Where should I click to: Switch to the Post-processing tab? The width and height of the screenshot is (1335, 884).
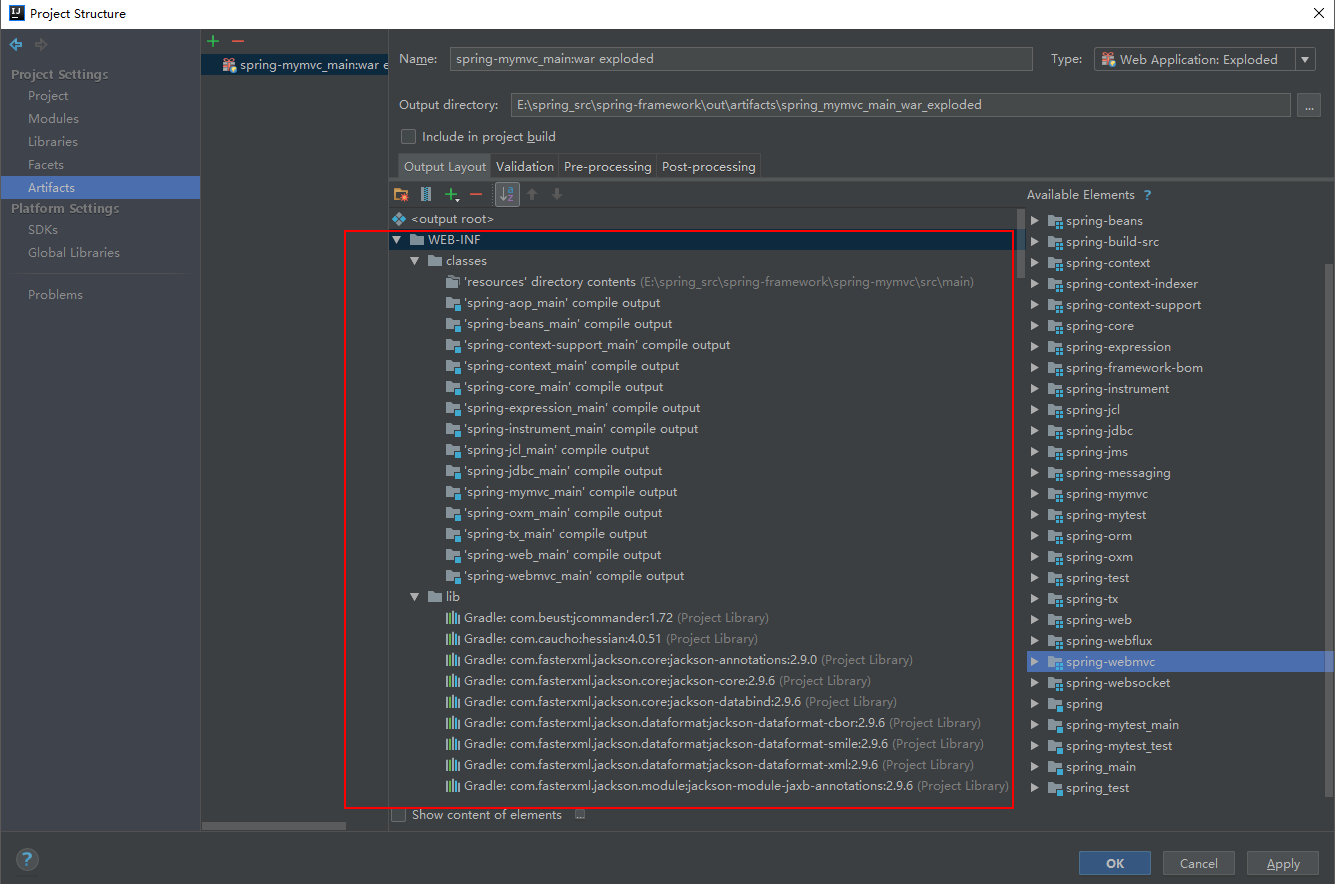(x=709, y=167)
